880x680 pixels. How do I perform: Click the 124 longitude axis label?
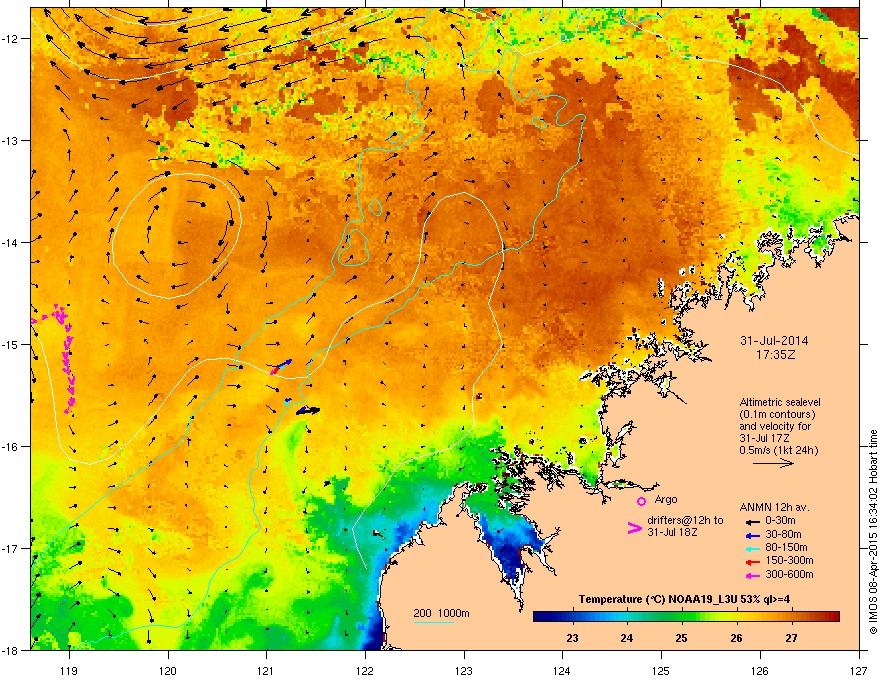click(x=562, y=670)
